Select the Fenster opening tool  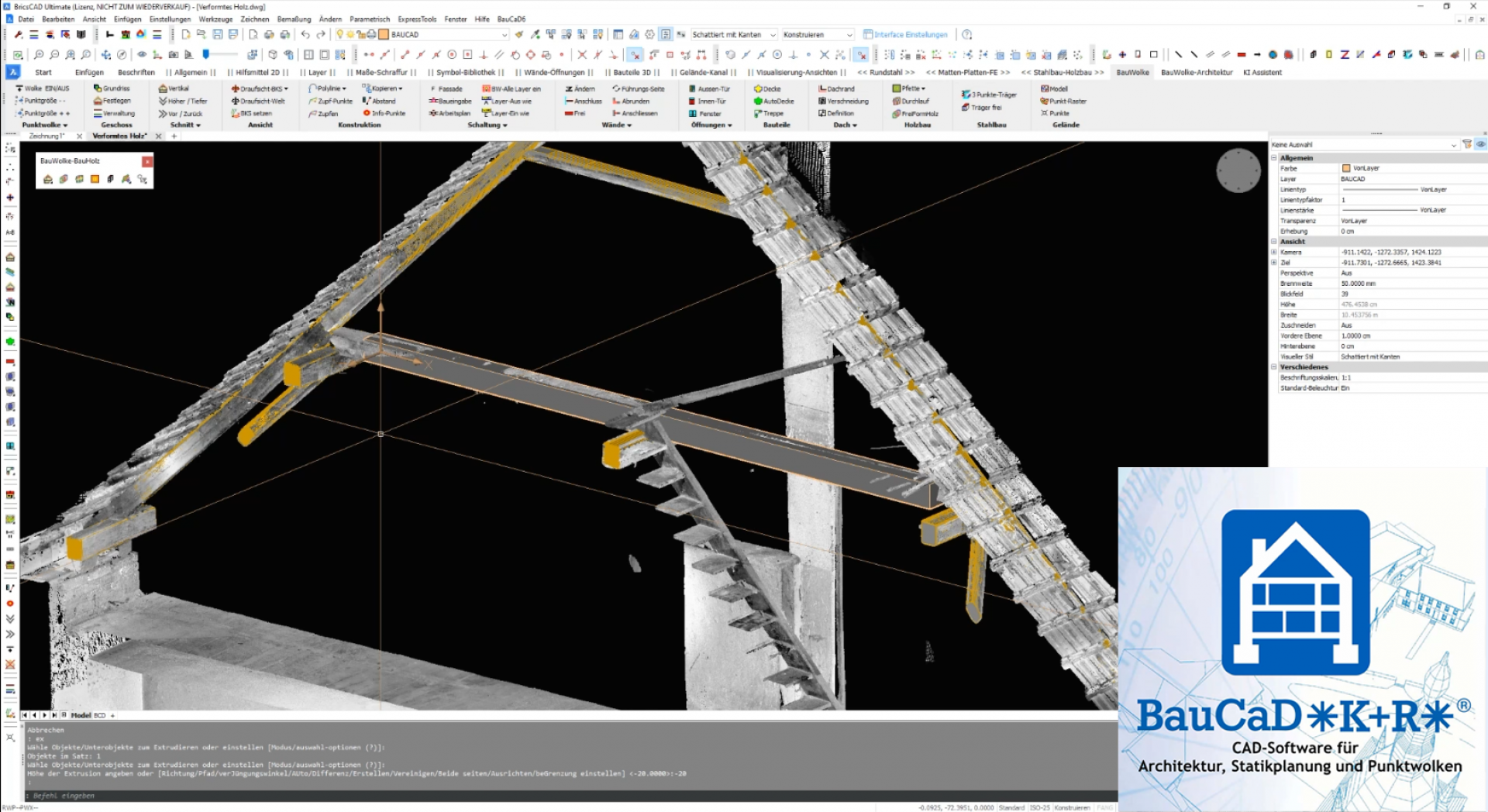click(x=705, y=113)
